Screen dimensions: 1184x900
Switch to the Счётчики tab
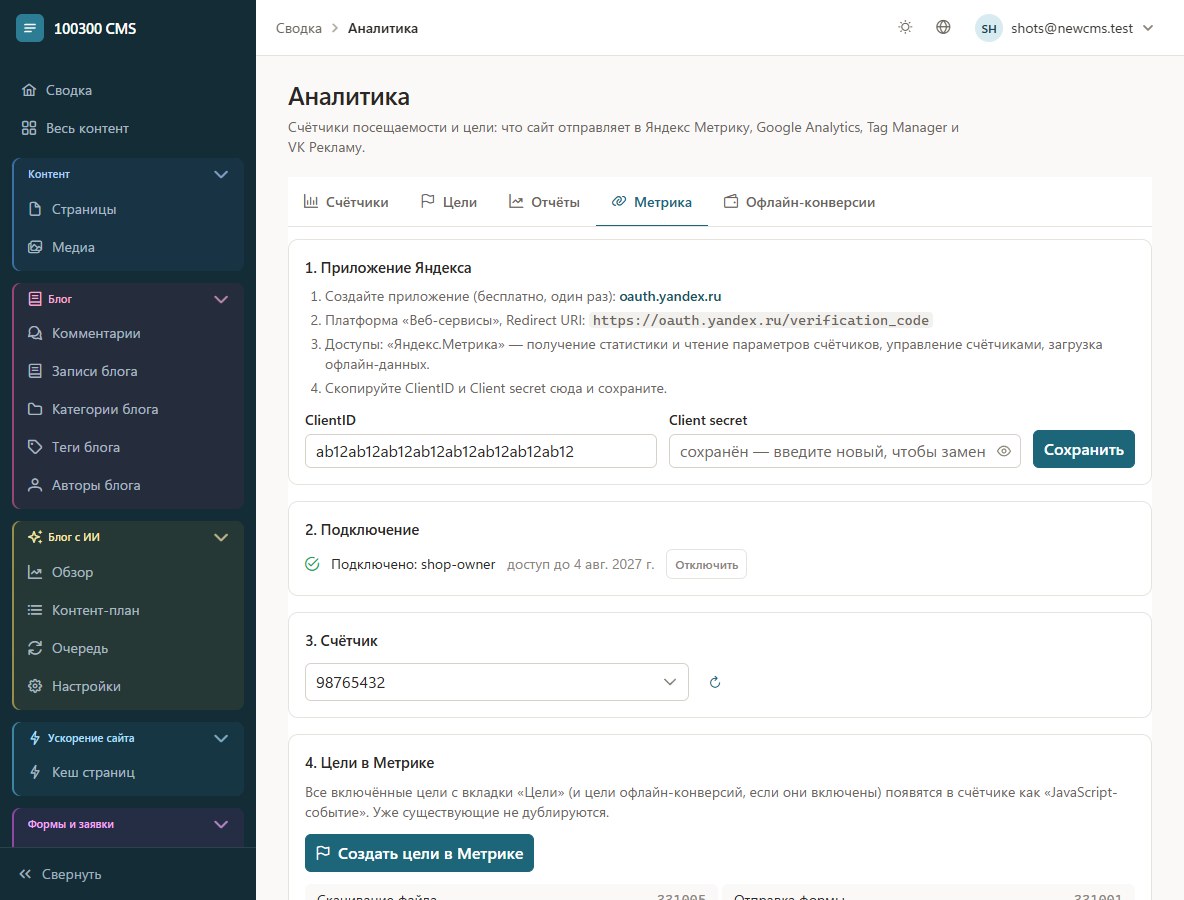(346, 202)
